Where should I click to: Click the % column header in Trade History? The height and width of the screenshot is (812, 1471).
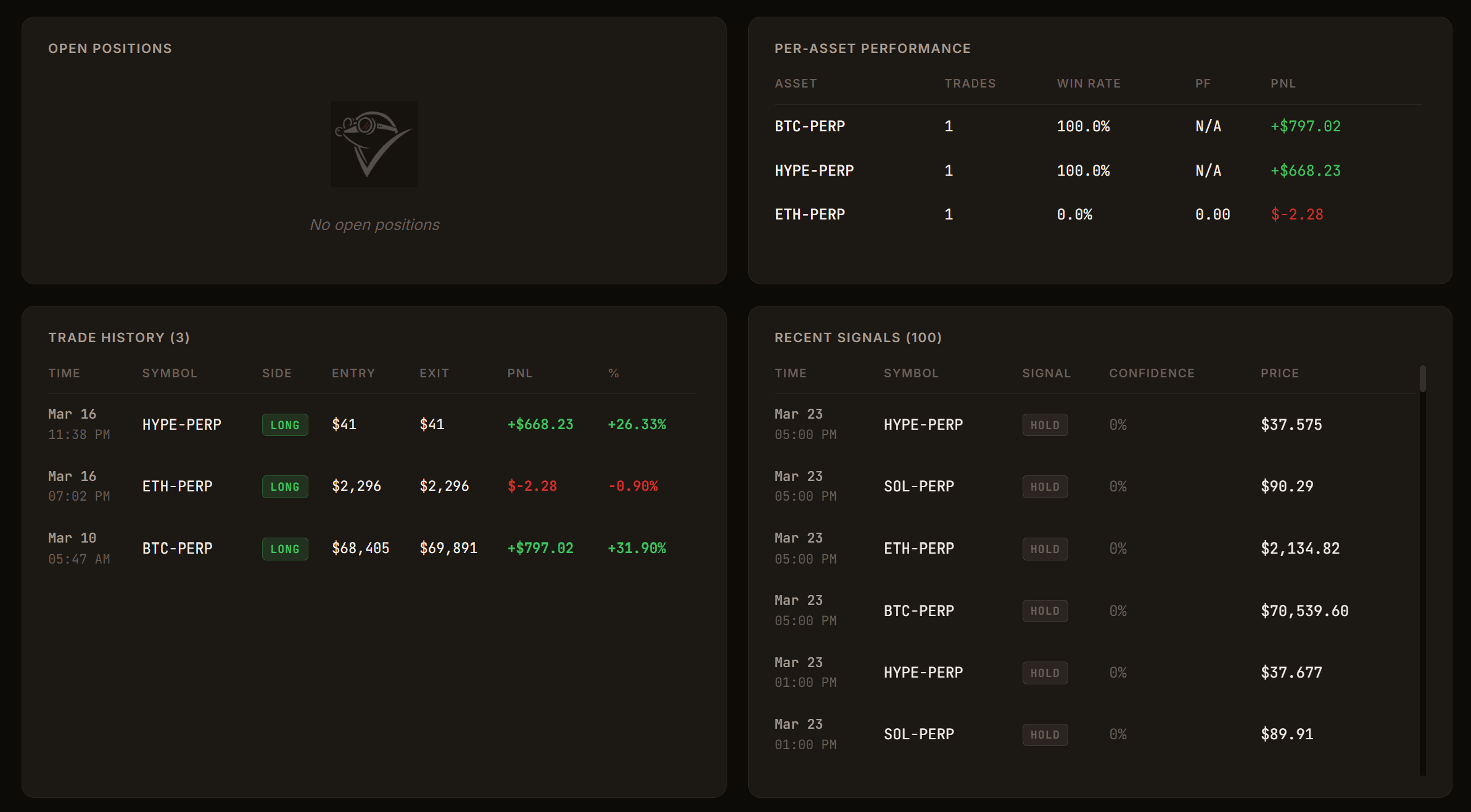614,373
